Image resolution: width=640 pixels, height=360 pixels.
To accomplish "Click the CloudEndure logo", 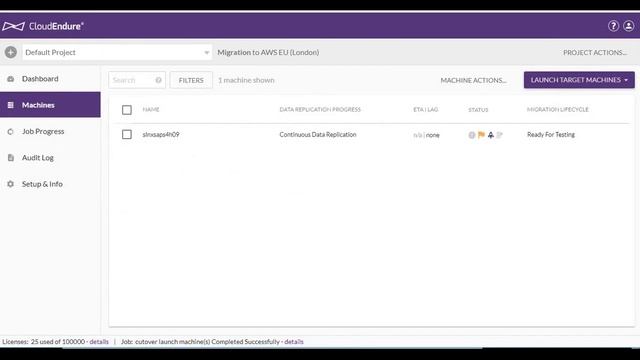I will click(x=43, y=26).
